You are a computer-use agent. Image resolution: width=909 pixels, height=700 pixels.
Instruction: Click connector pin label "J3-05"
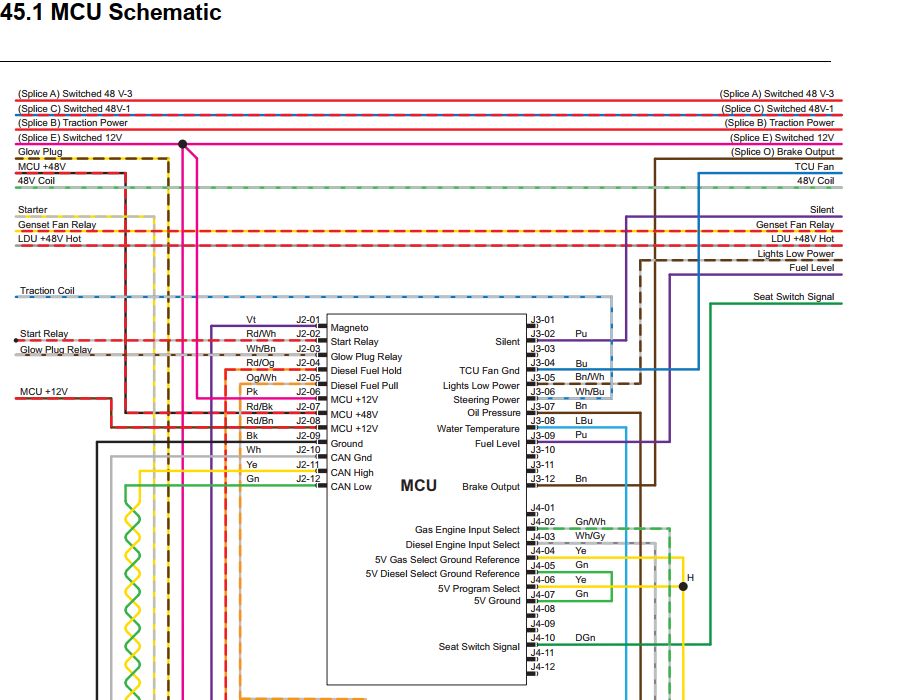pos(543,378)
